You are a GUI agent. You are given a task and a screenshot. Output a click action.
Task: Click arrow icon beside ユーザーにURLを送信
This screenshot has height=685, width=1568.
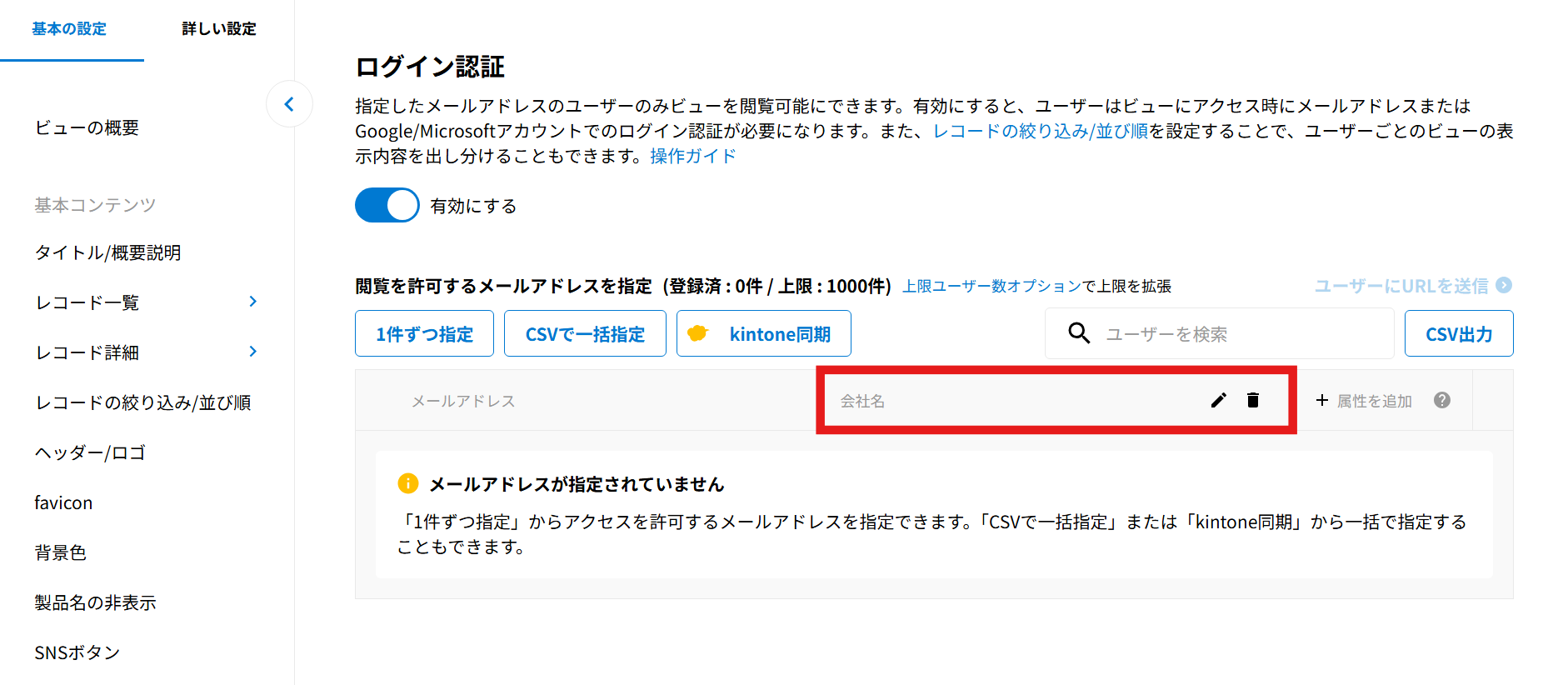pyautogui.click(x=1504, y=285)
